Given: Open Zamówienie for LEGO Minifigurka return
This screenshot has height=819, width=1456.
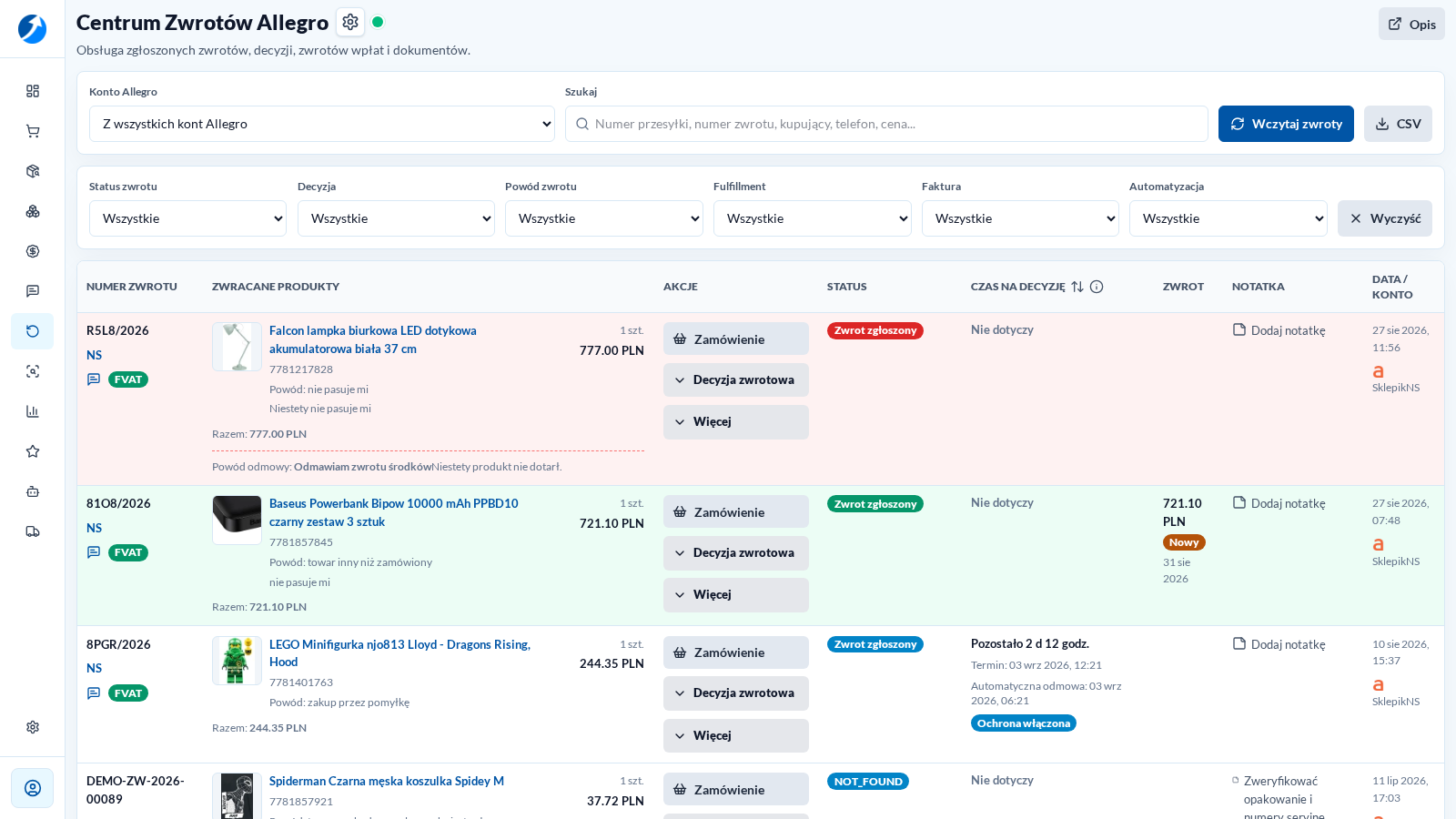Looking at the screenshot, I should pyautogui.click(x=736, y=652).
